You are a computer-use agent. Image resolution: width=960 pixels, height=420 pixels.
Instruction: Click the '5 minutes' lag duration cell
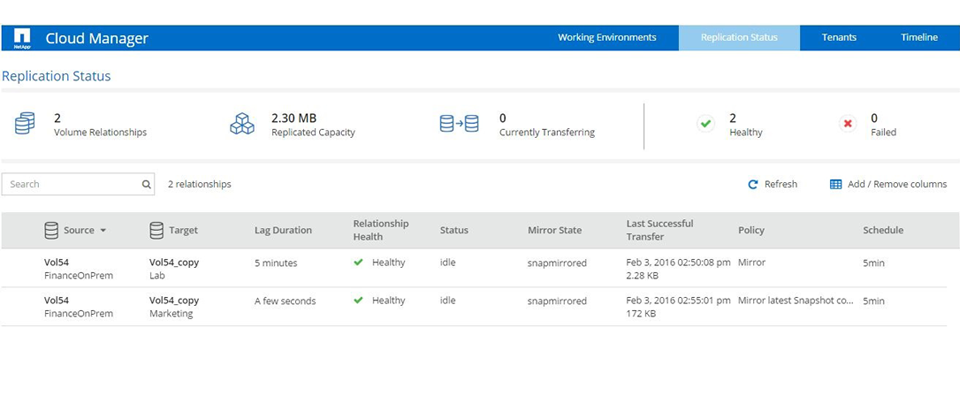(x=276, y=263)
